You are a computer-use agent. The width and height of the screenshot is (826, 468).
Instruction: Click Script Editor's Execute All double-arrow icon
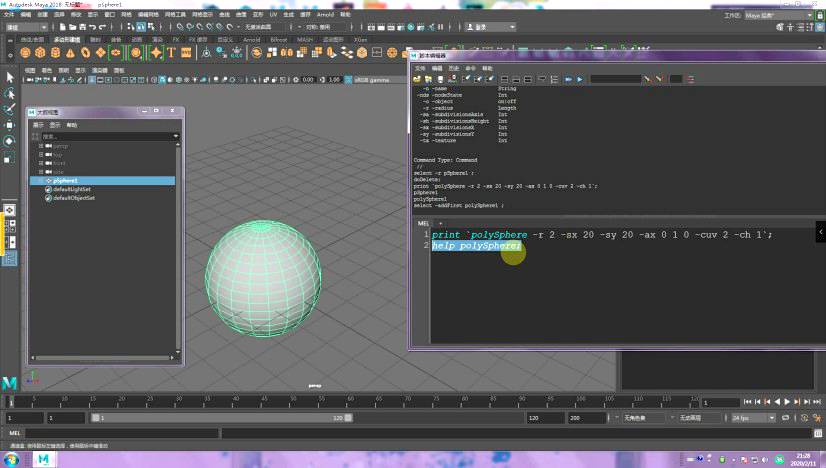click(568, 79)
